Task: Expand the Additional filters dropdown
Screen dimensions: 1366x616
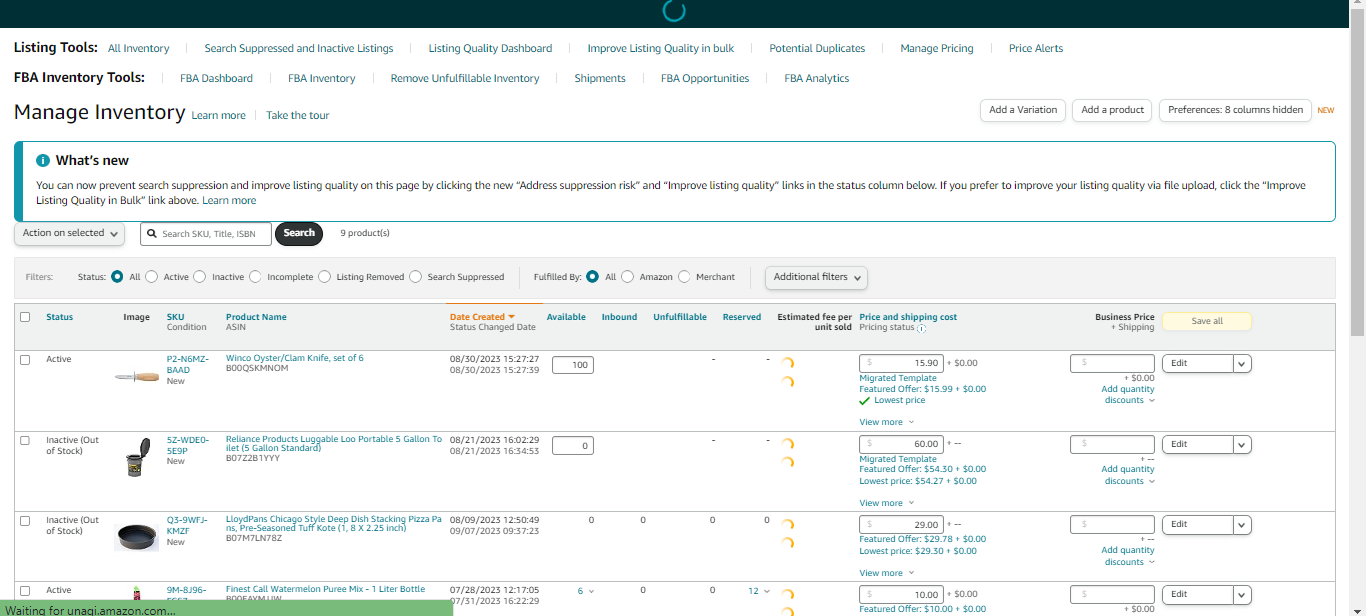Action: pyautogui.click(x=816, y=277)
